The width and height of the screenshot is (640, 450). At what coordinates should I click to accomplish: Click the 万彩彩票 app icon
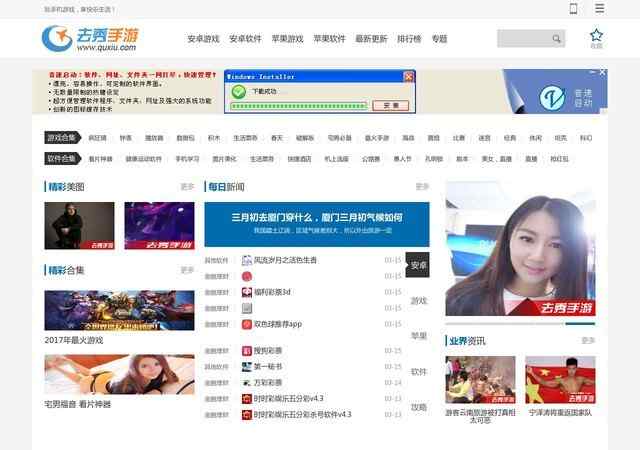[x=247, y=383]
